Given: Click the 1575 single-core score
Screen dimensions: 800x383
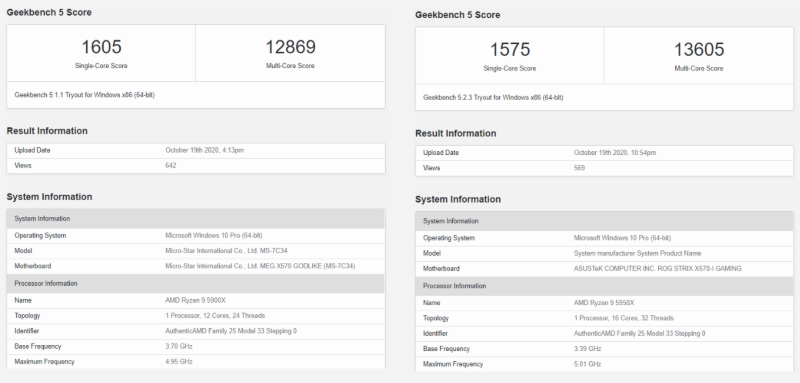Looking at the screenshot, I should pyautogui.click(x=510, y=49).
